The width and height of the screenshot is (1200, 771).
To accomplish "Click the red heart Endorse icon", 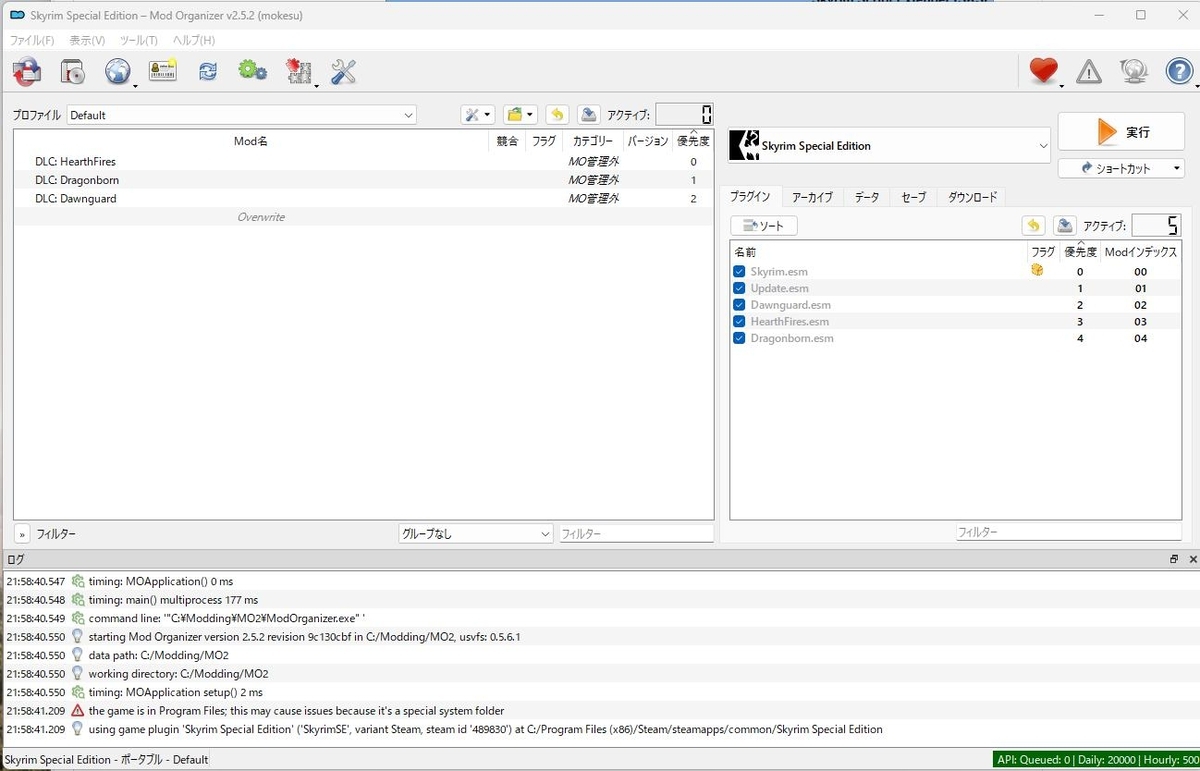I will pos(1044,70).
